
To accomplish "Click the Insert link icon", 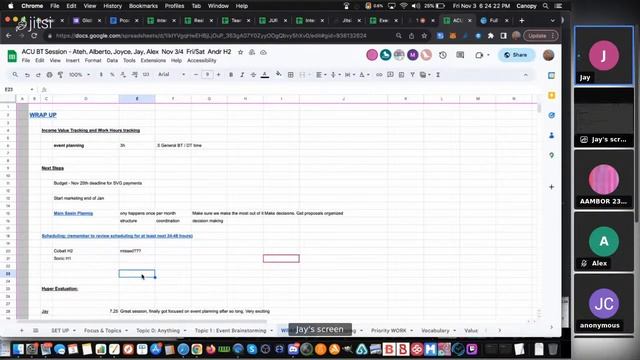I will [379, 75].
